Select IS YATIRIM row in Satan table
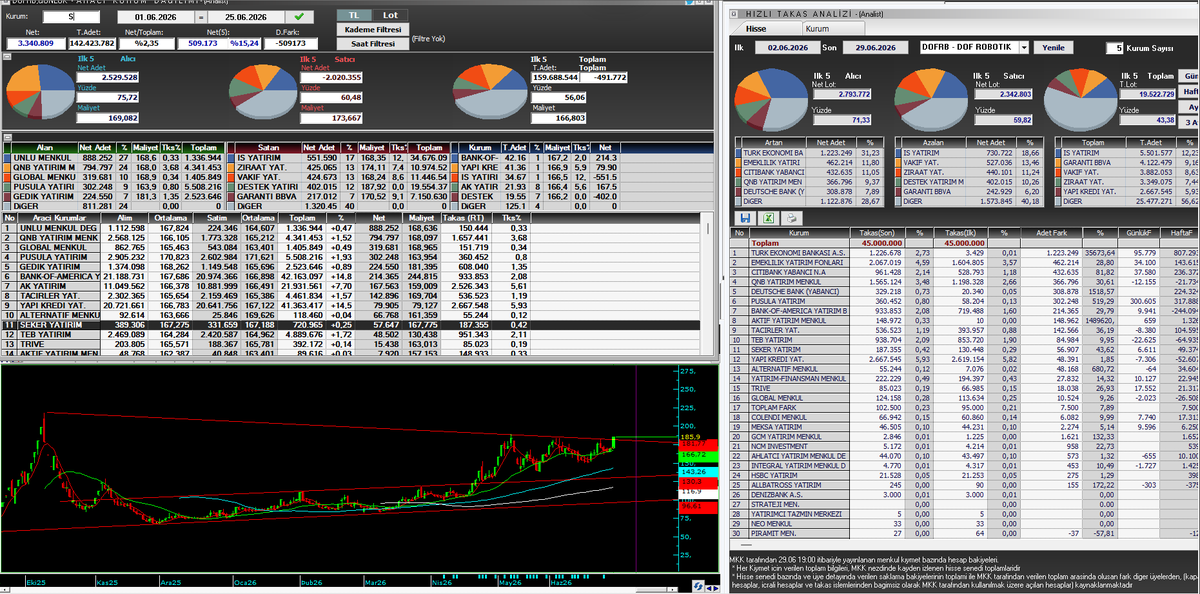The width and height of the screenshot is (1200, 594). (337, 158)
